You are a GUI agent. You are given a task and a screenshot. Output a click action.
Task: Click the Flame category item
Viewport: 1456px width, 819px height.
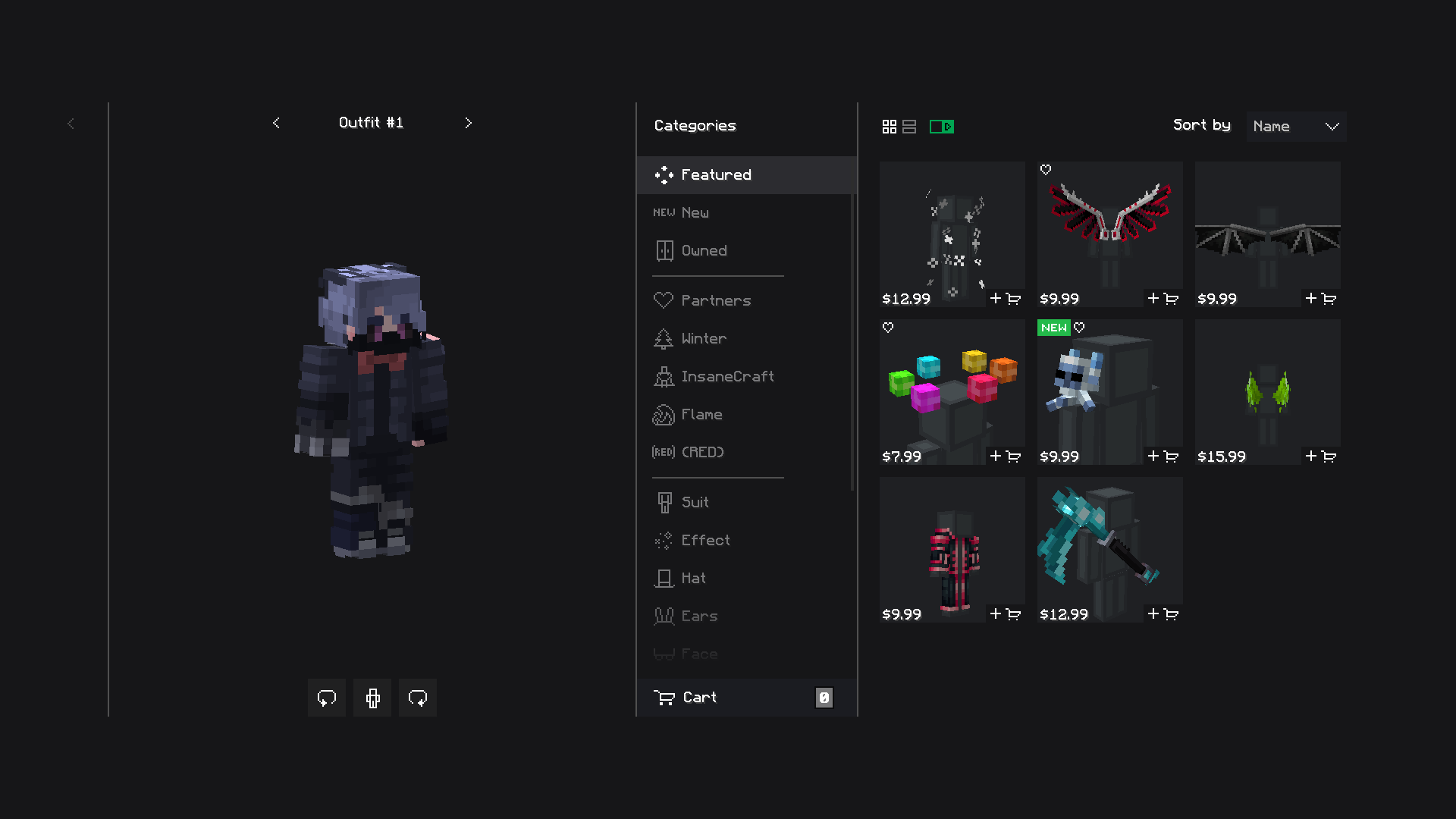click(x=702, y=414)
